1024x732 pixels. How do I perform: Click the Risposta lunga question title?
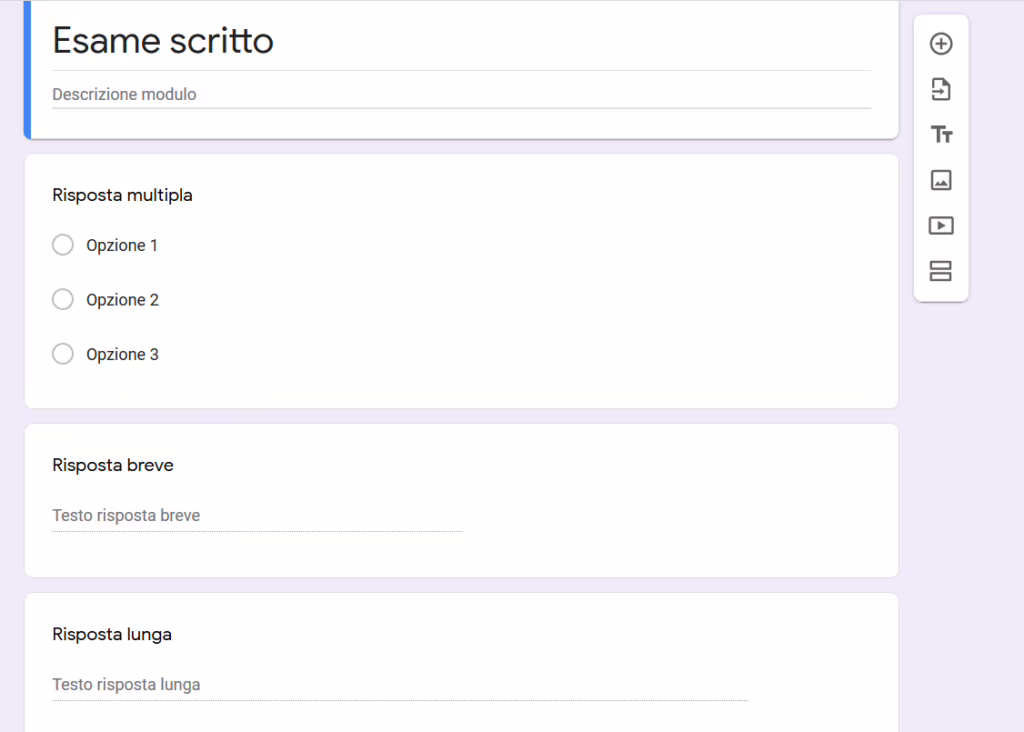(112, 634)
